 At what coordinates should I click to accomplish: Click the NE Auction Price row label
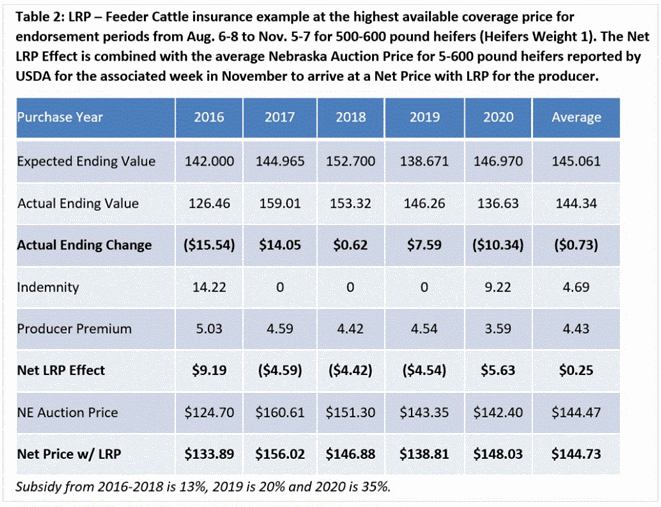click(68, 413)
